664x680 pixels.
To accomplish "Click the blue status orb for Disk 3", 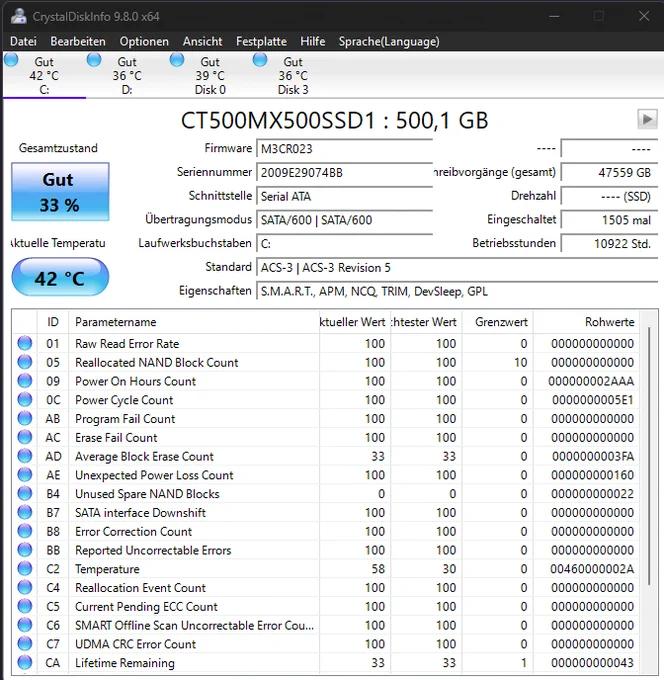I will click(x=260, y=60).
